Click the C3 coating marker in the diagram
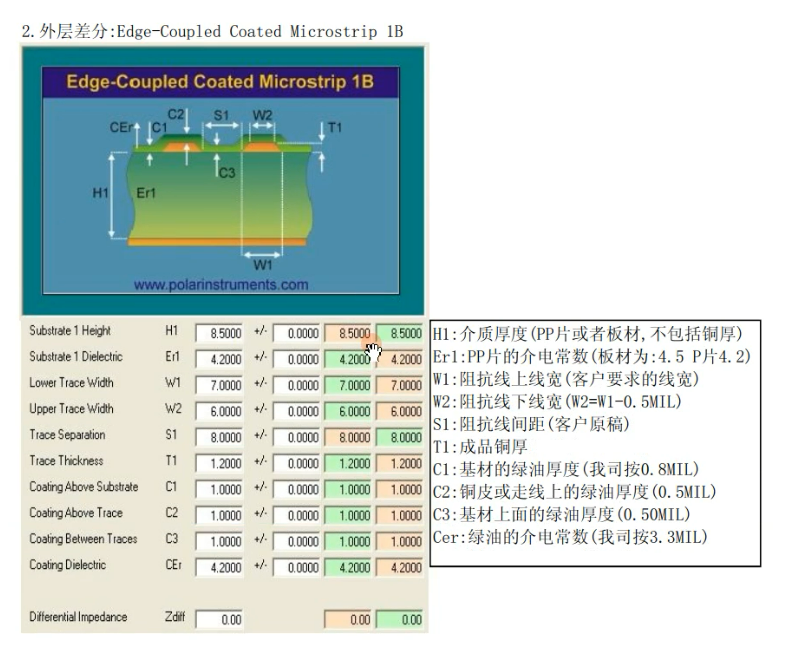Viewport: 803px width, 672px height. point(227,173)
